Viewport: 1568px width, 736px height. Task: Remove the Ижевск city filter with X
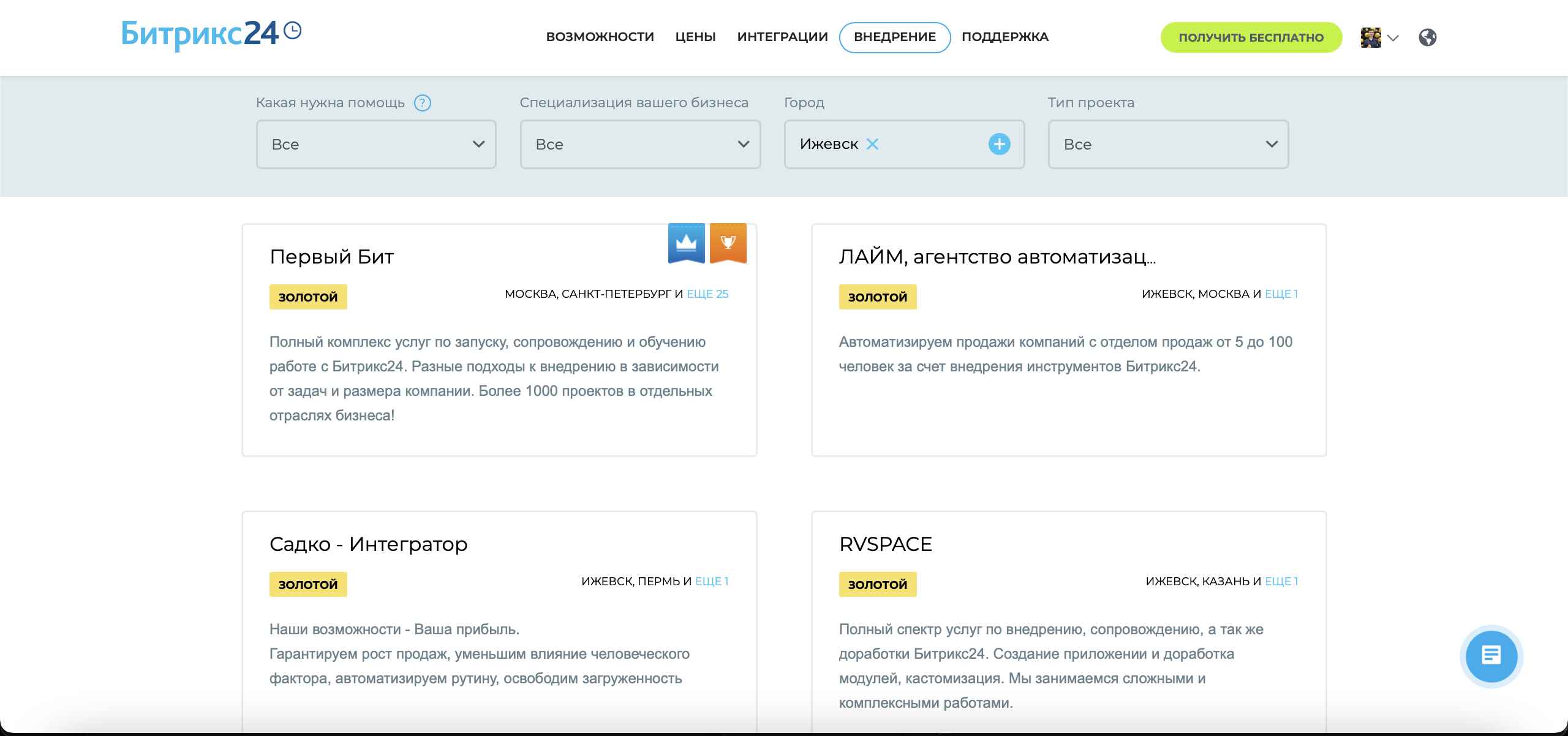click(x=873, y=144)
